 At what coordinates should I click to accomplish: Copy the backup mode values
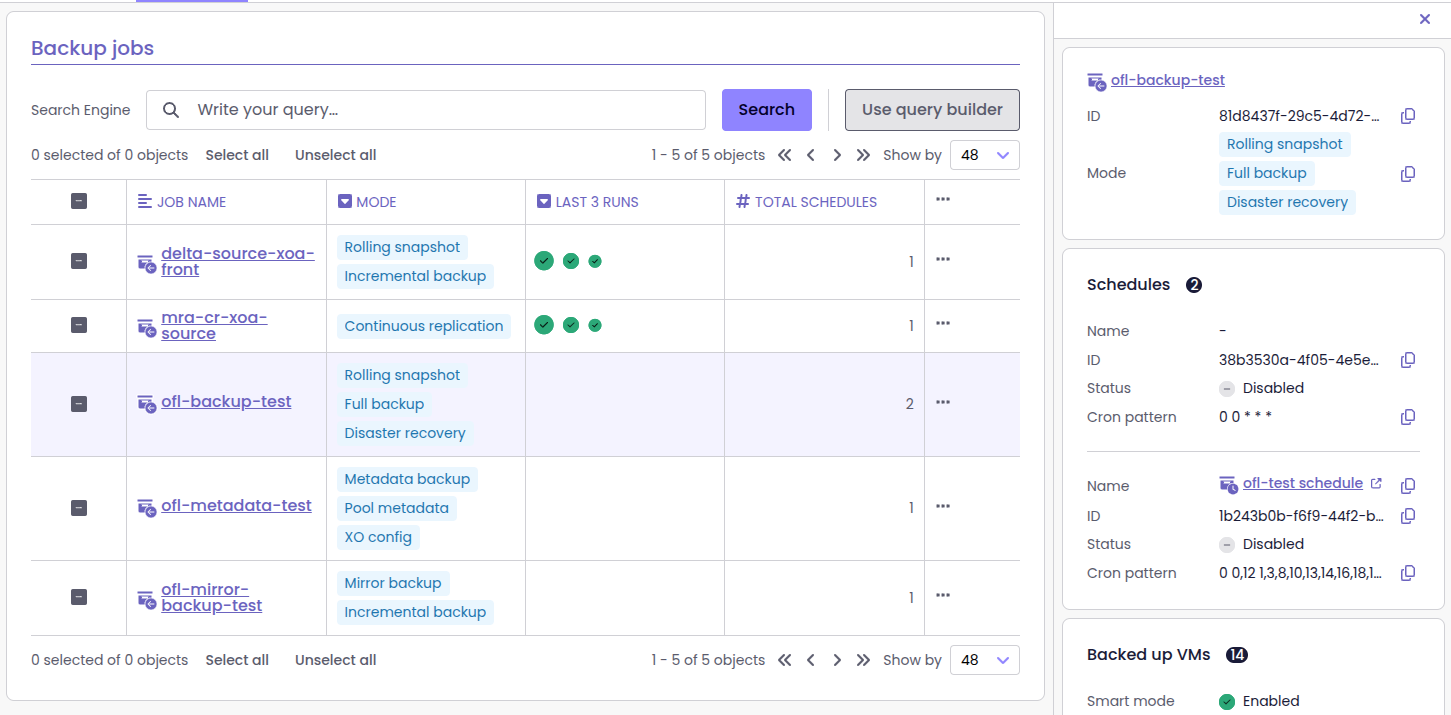coord(1408,174)
